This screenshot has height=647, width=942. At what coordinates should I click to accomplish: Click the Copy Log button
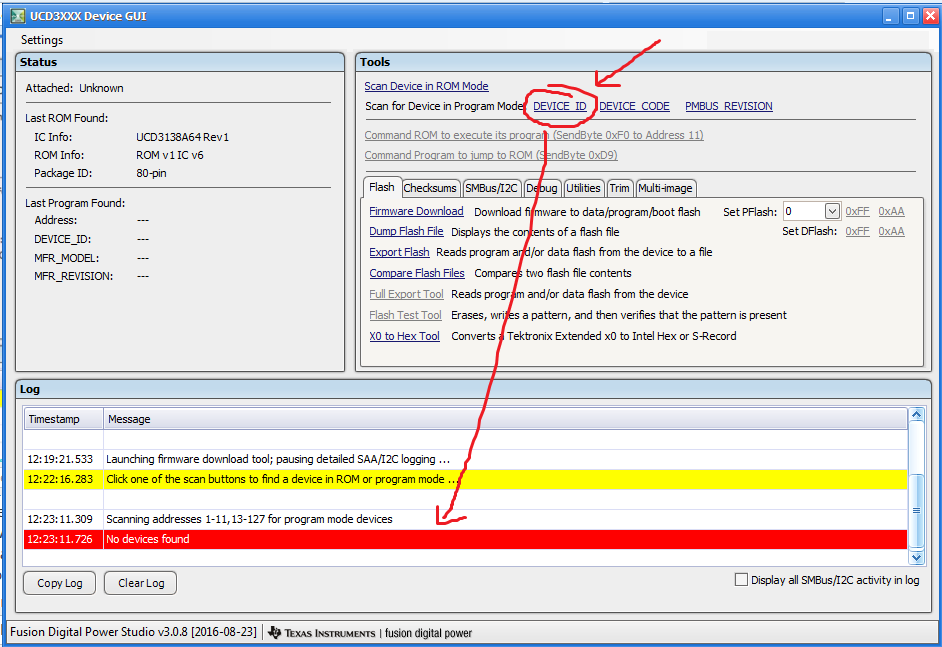59,583
